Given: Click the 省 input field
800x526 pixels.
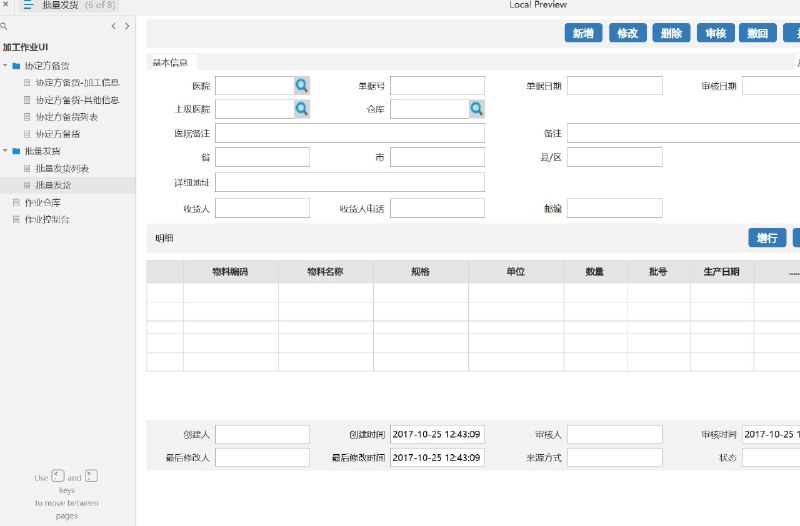Looking at the screenshot, I should (262, 157).
